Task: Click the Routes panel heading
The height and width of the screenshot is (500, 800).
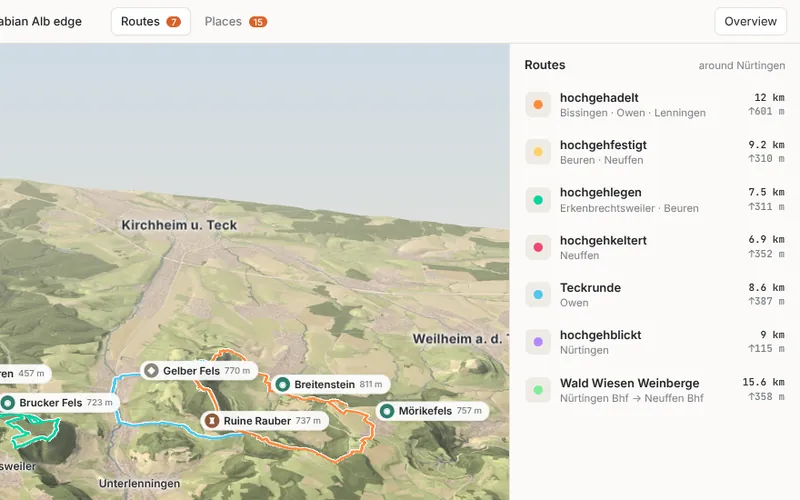Action: 545,65
